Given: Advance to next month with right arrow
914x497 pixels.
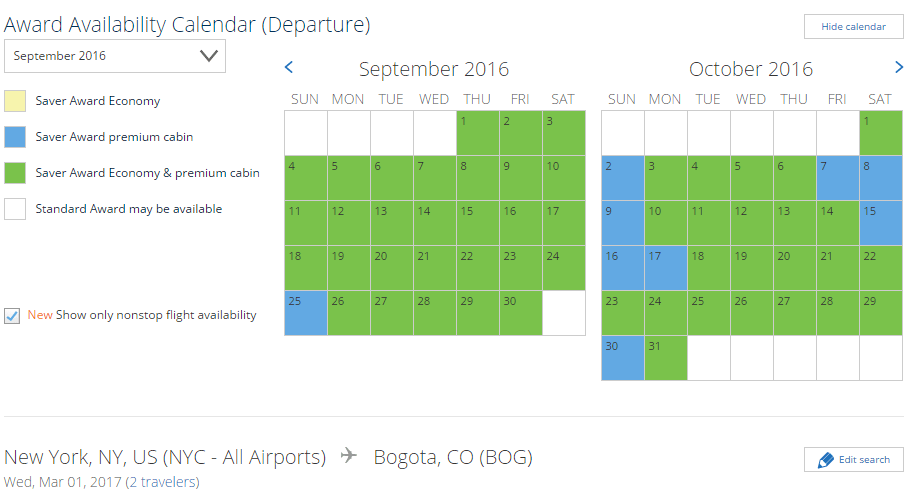Looking at the screenshot, I should point(898,67).
